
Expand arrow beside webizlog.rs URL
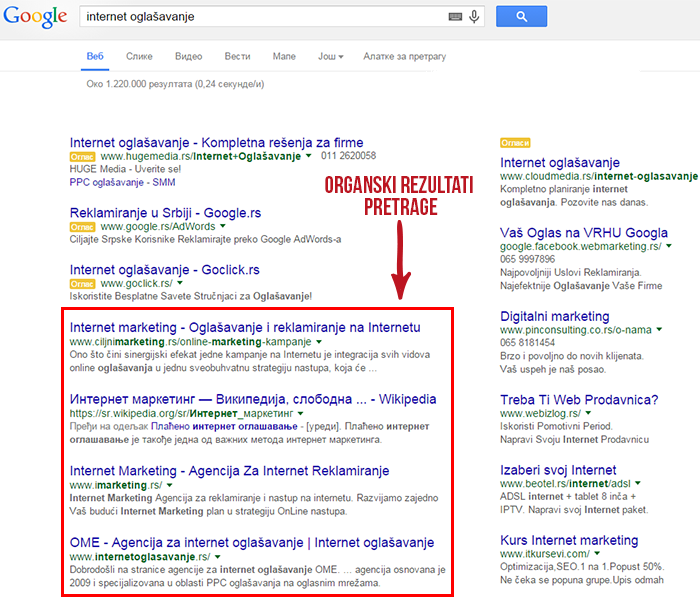click(x=588, y=413)
